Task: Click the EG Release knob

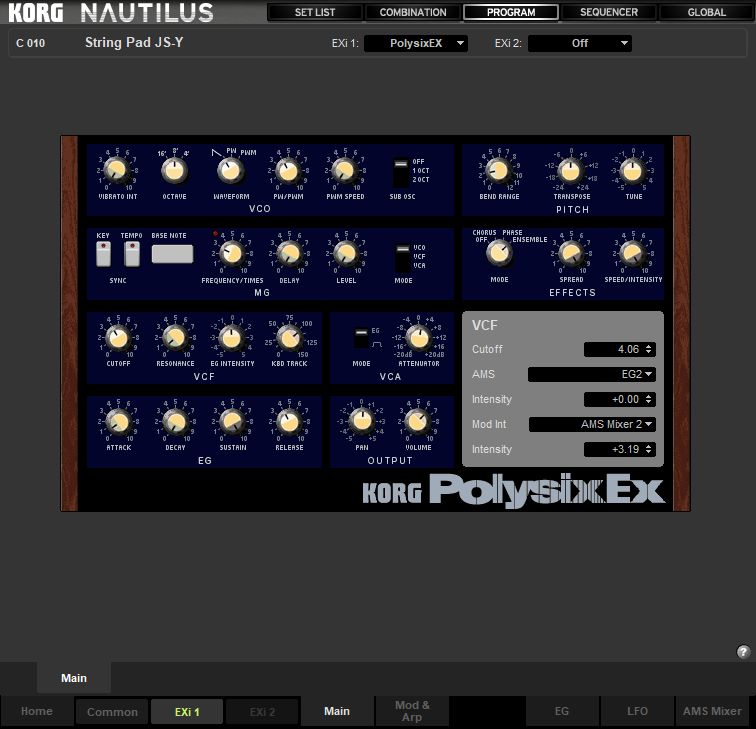Action: coord(289,422)
